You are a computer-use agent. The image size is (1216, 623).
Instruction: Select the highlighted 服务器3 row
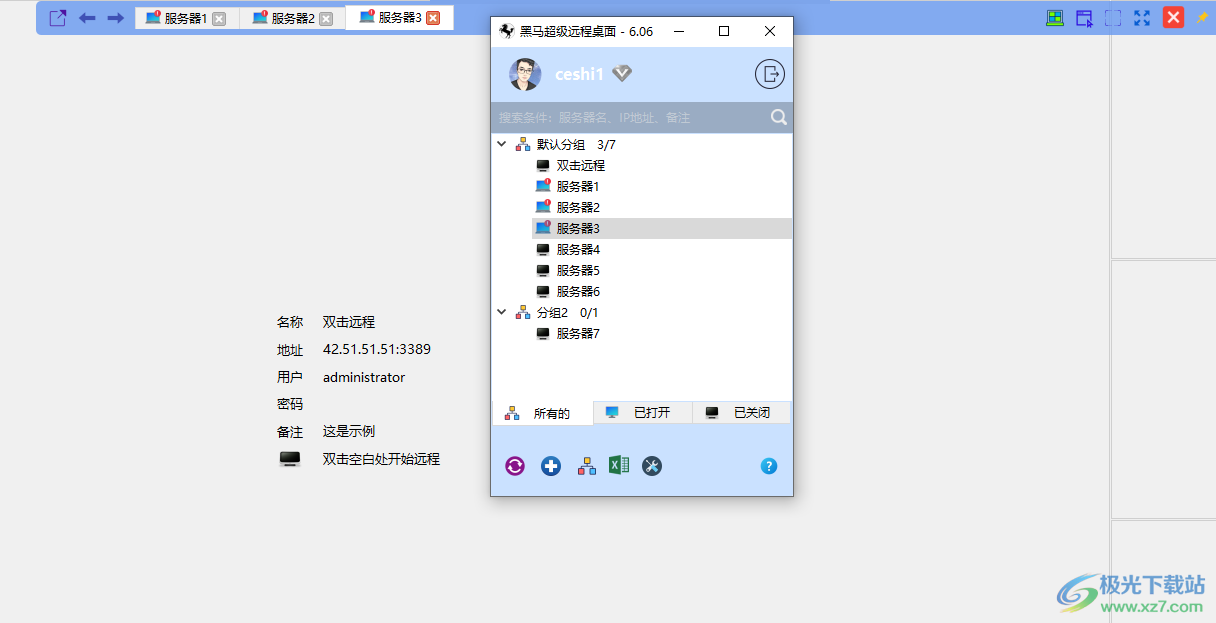[662, 228]
